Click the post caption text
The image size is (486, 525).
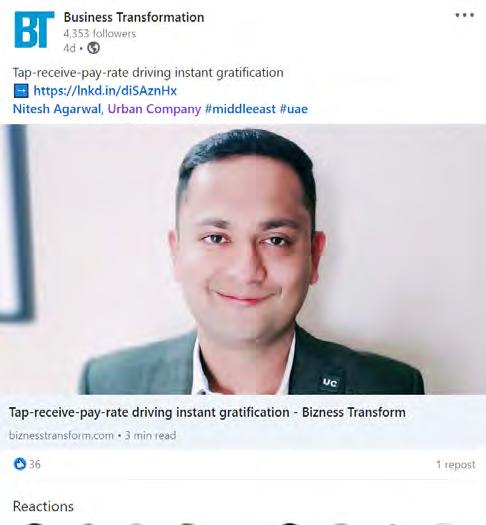pos(148,72)
